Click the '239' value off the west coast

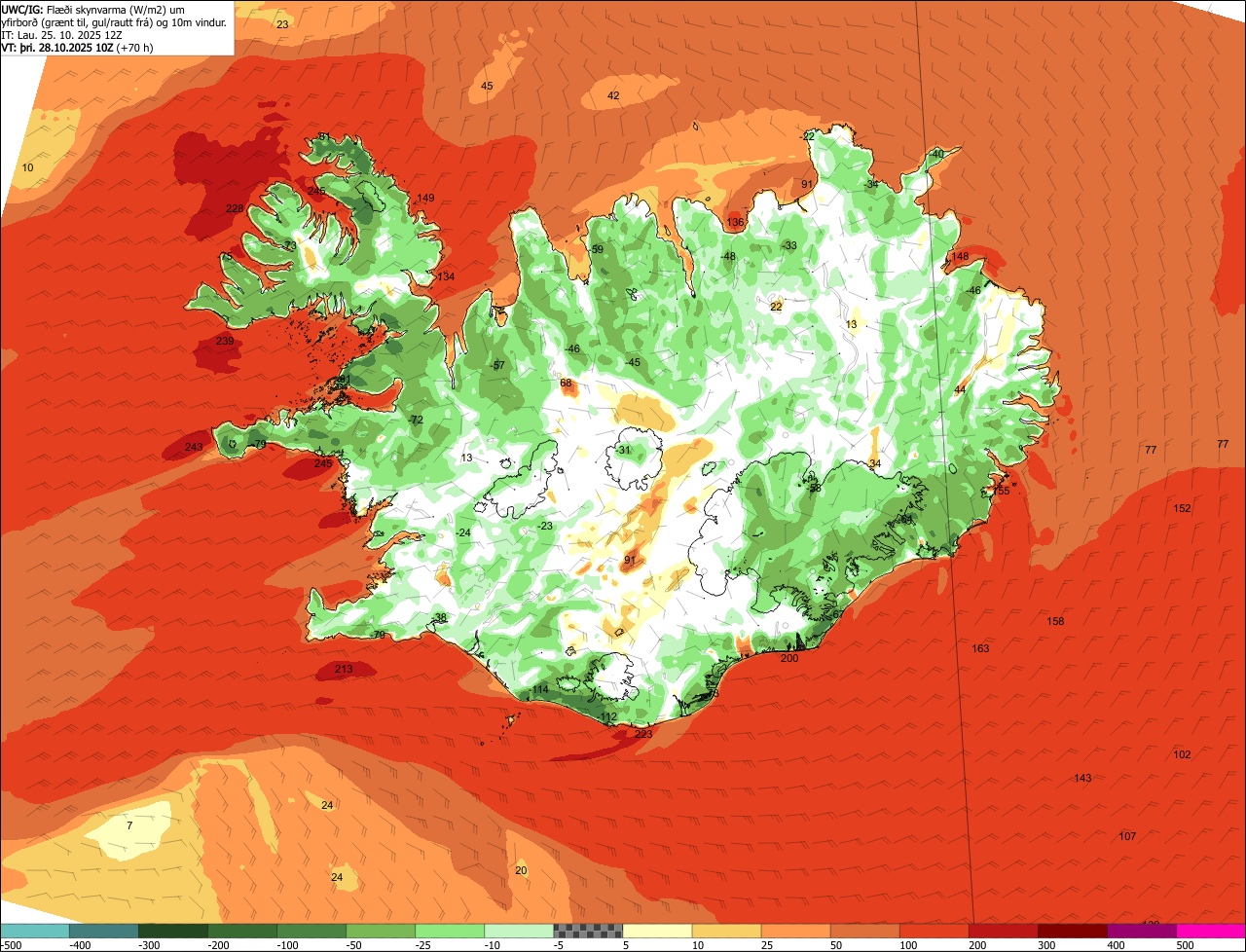click(x=225, y=341)
